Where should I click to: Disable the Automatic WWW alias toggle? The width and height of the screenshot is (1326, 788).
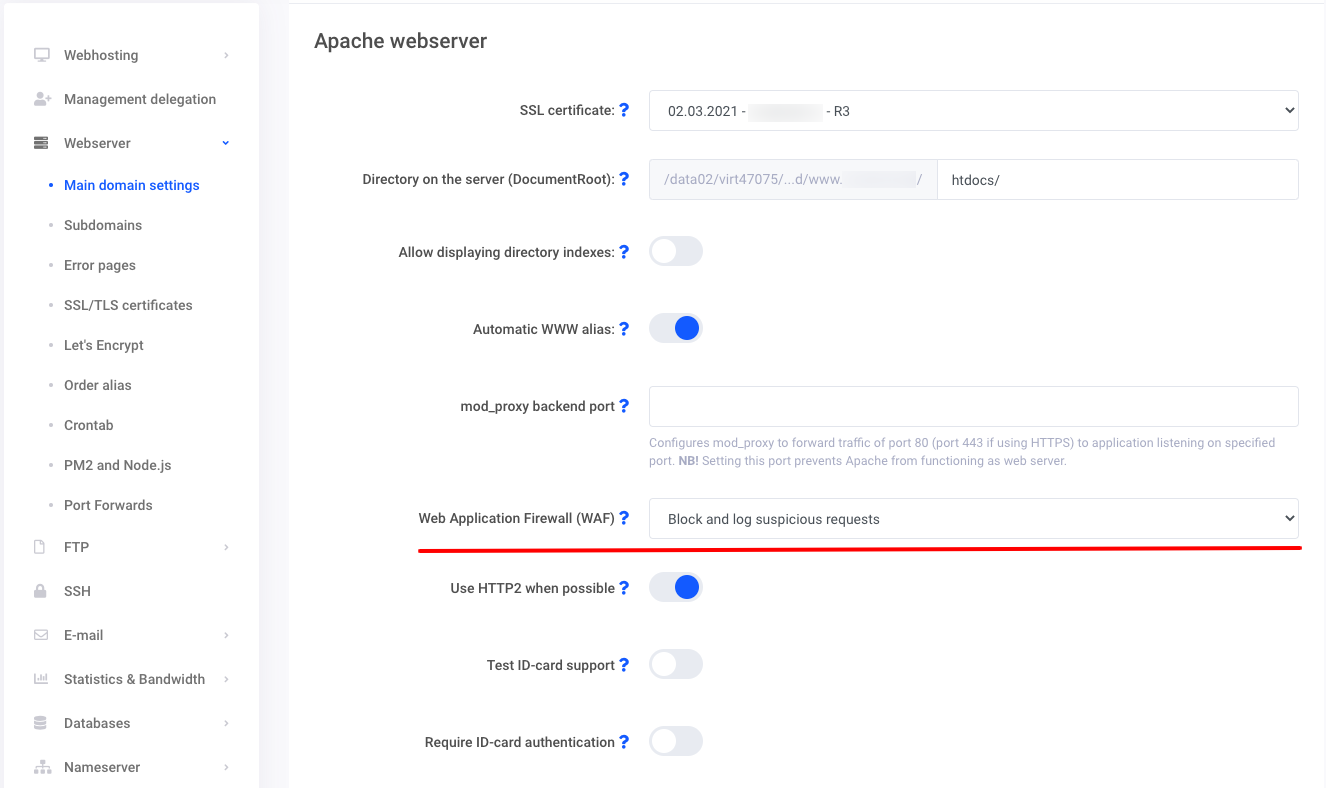click(x=676, y=328)
